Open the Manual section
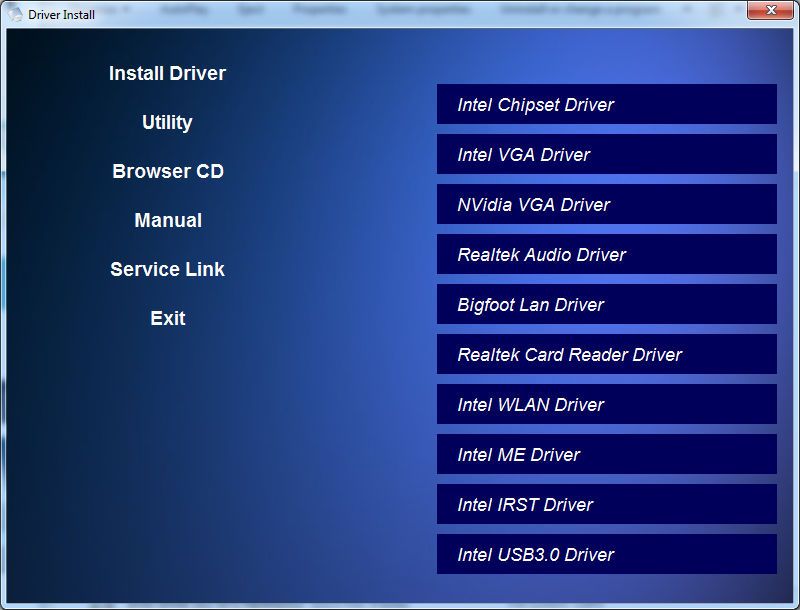Image resolution: width=800 pixels, height=610 pixels. pyautogui.click(x=167, y=220)
